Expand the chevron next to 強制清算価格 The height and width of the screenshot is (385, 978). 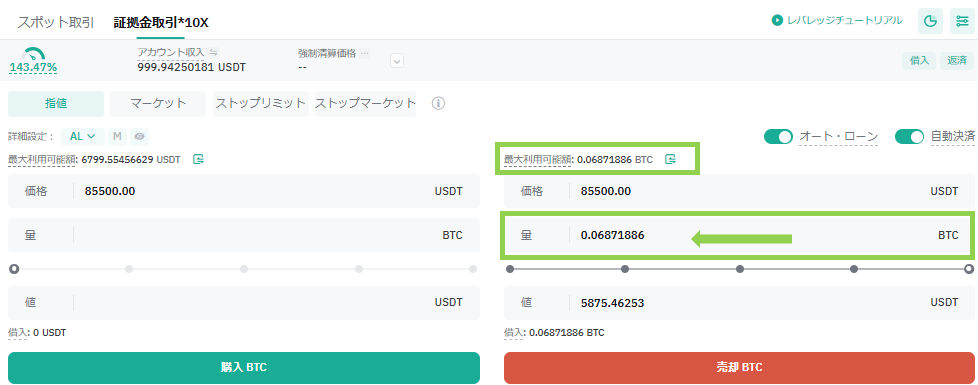point(397,61)
